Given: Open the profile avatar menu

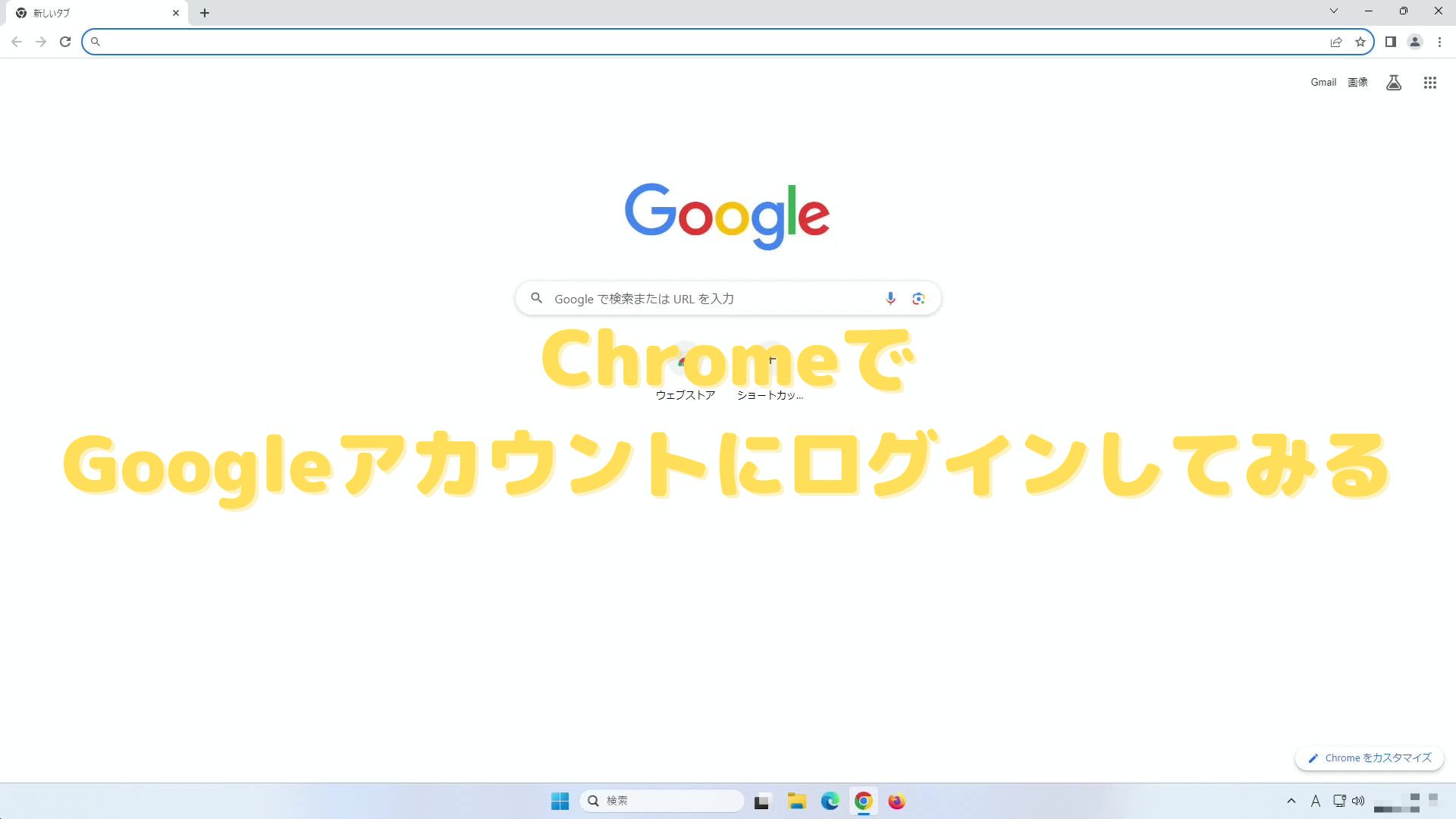Looking at the screenshot, I should [x=1415, y=42].
